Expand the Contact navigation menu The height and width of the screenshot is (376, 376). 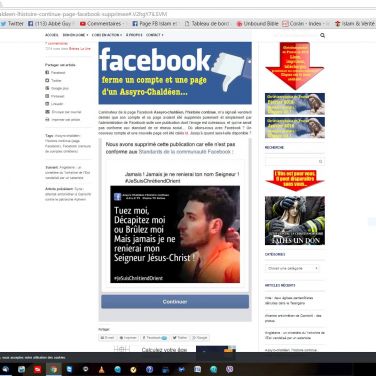[x=154, y=35]
